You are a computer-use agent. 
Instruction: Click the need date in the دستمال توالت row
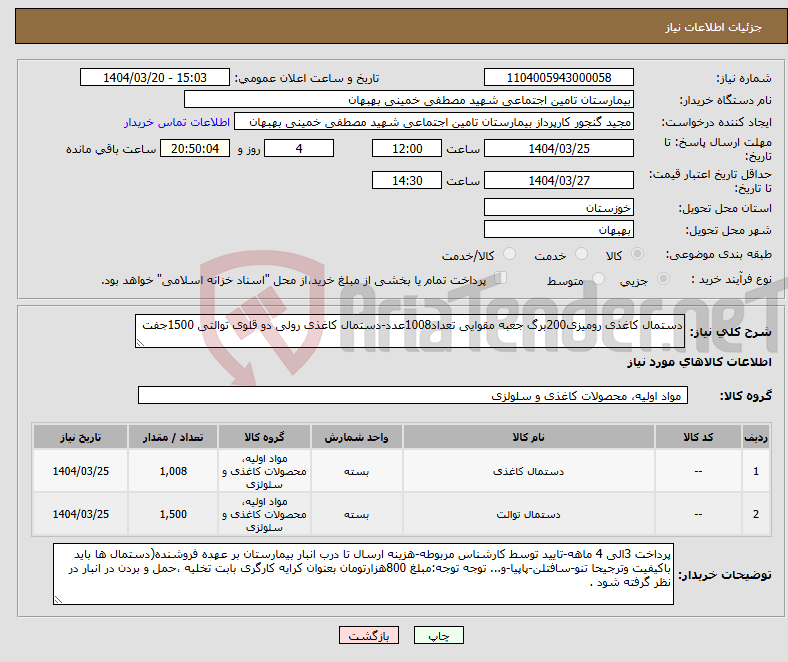(x=80, y=514)
